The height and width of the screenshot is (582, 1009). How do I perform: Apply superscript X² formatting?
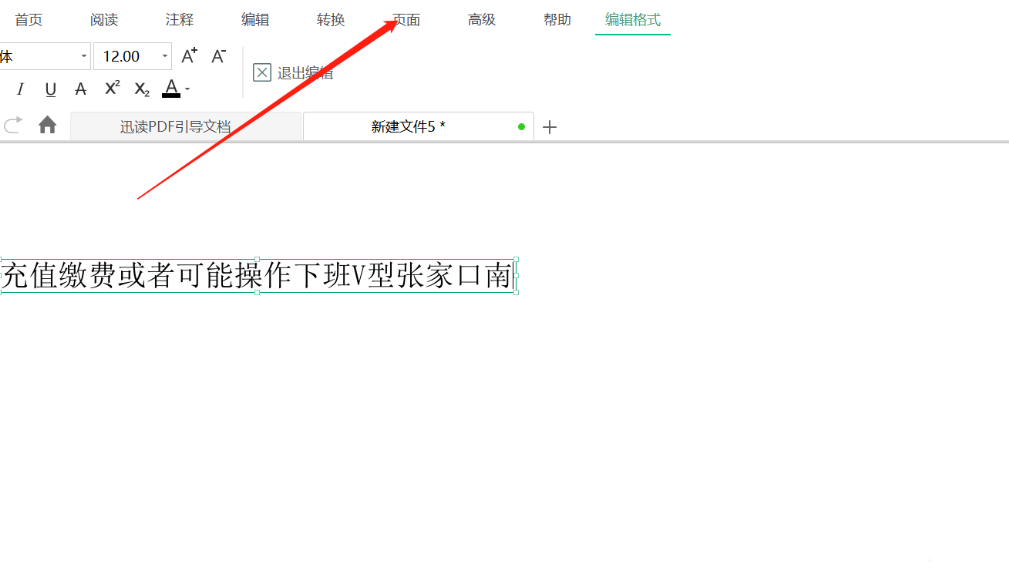coord(111,89)
